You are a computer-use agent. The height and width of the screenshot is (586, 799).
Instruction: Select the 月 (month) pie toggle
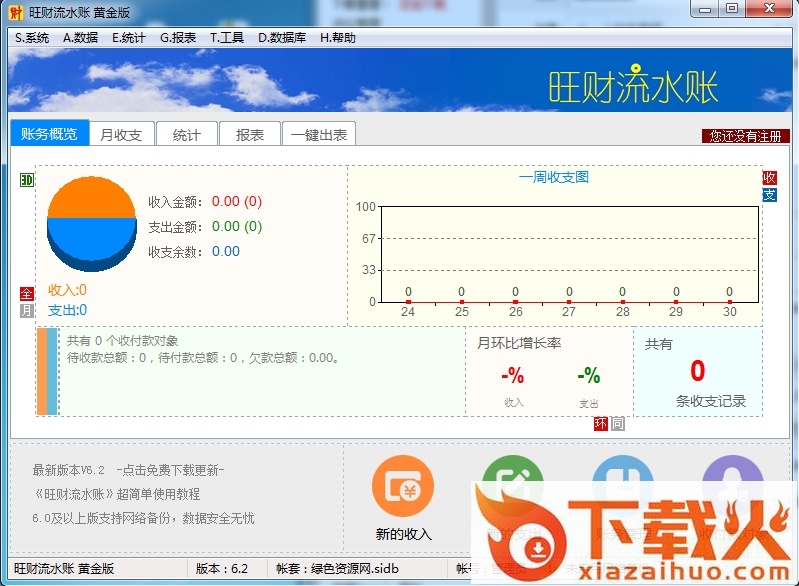coord(26,310)
